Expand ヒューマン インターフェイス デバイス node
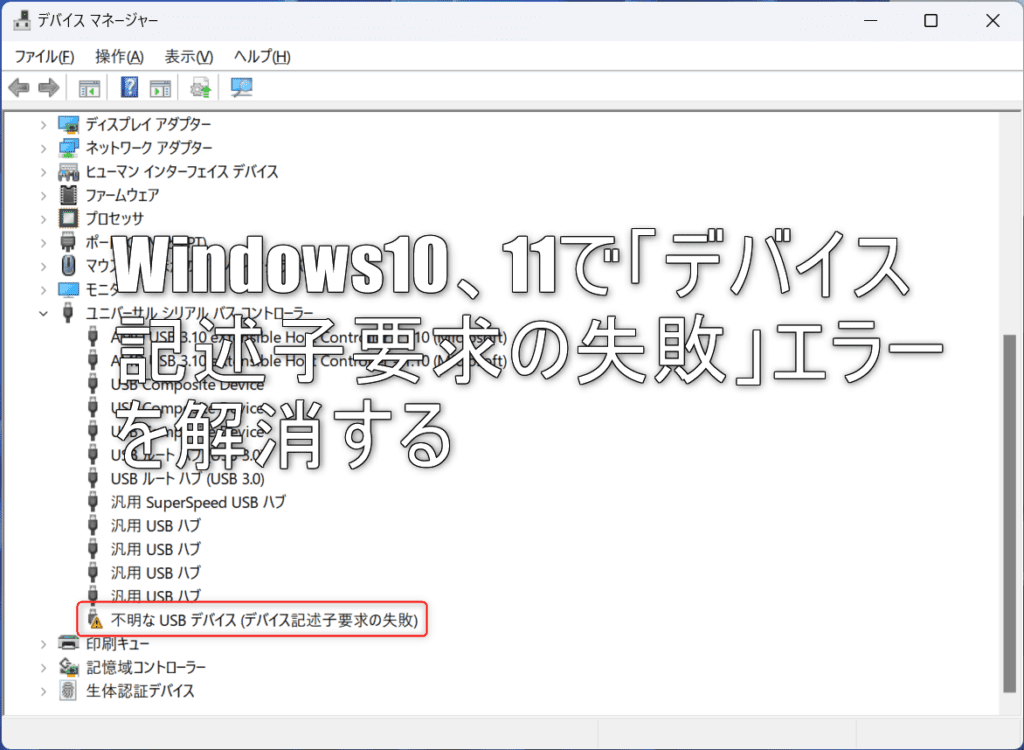This screenshot has height=750, width=1024. [x=43, y=172]
